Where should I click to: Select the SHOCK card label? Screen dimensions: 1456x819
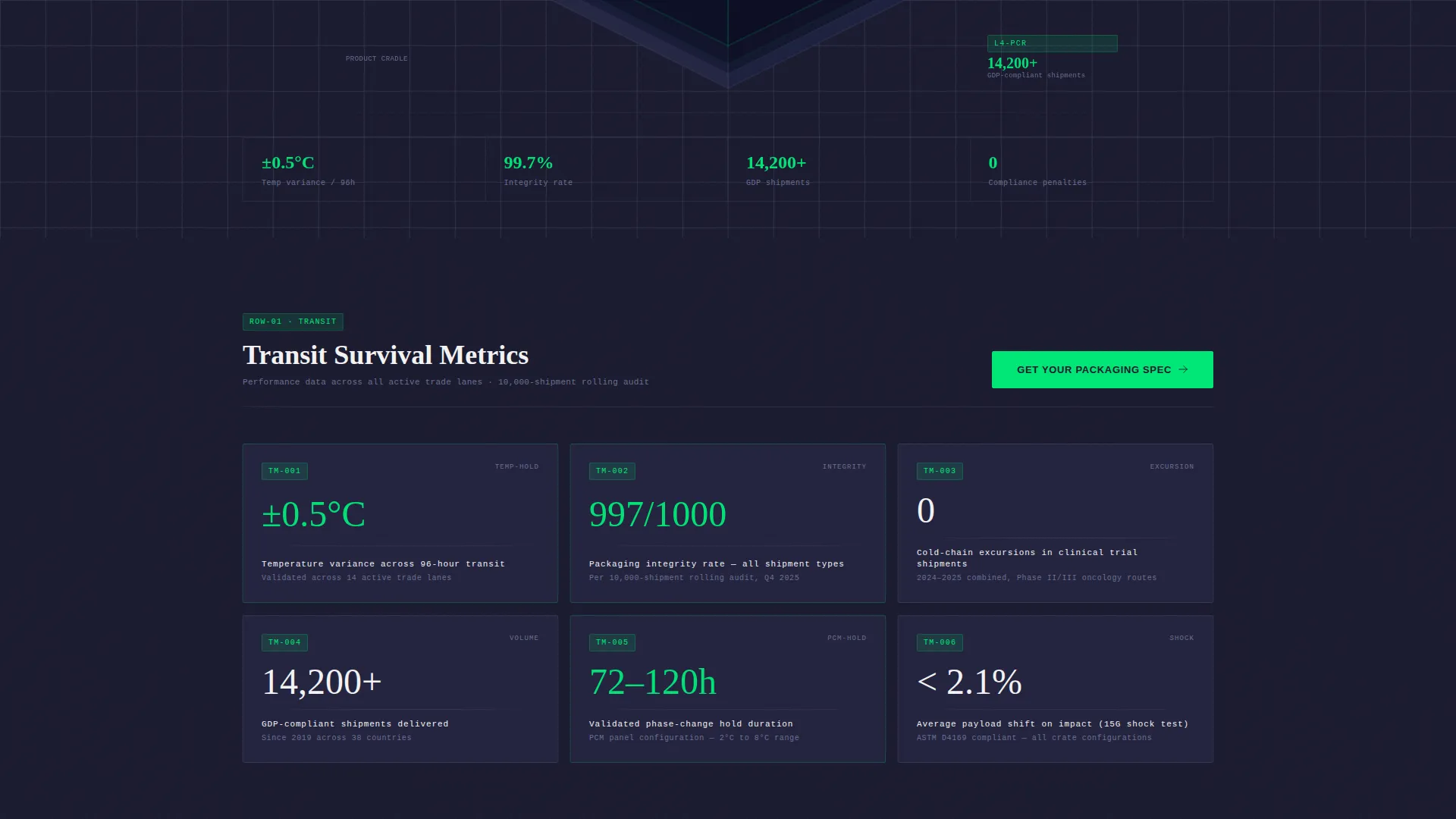coord(1181,638)
